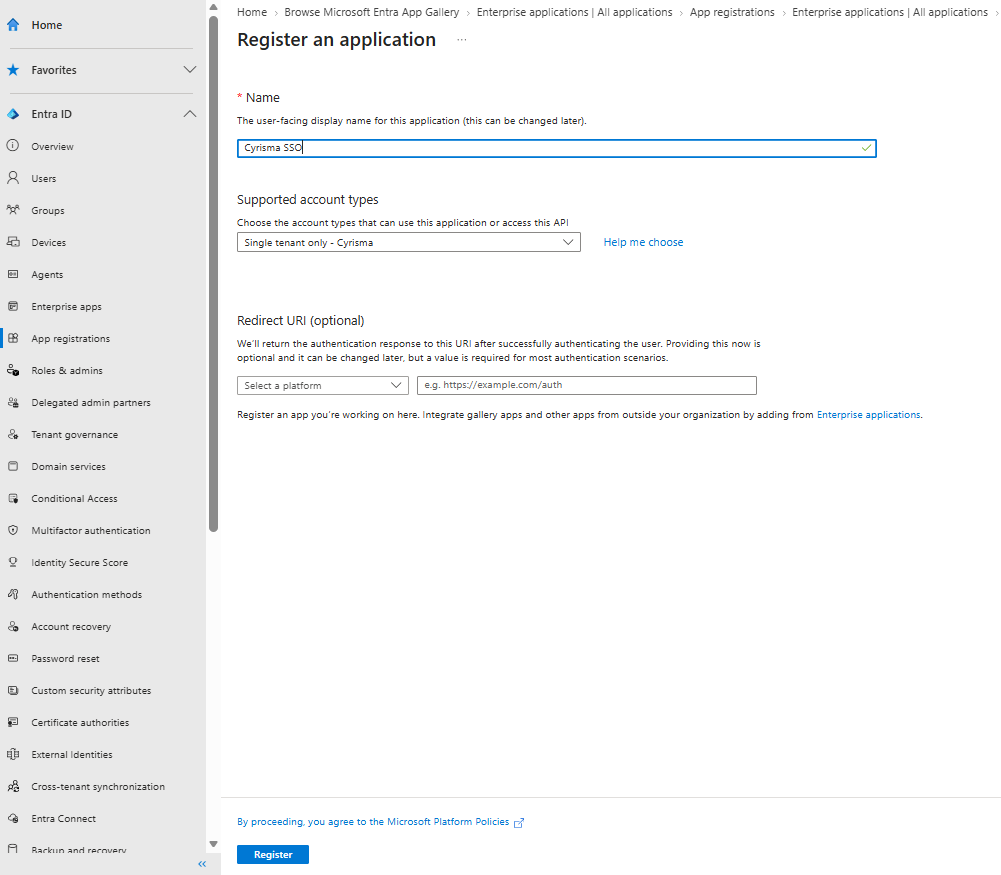This screenshot has height=875, width=1001.
Task: Click Browse Microsoft Entra App Gallery breadcrumb
Action: coord(372,12)
